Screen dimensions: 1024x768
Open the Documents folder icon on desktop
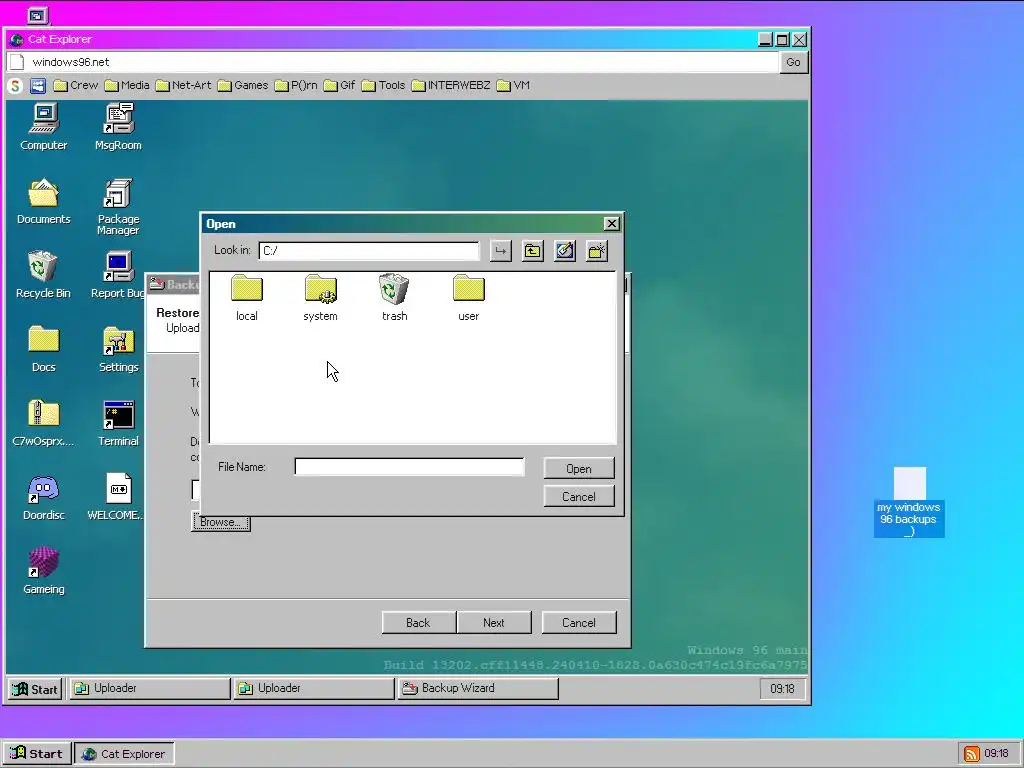[43, 201]
